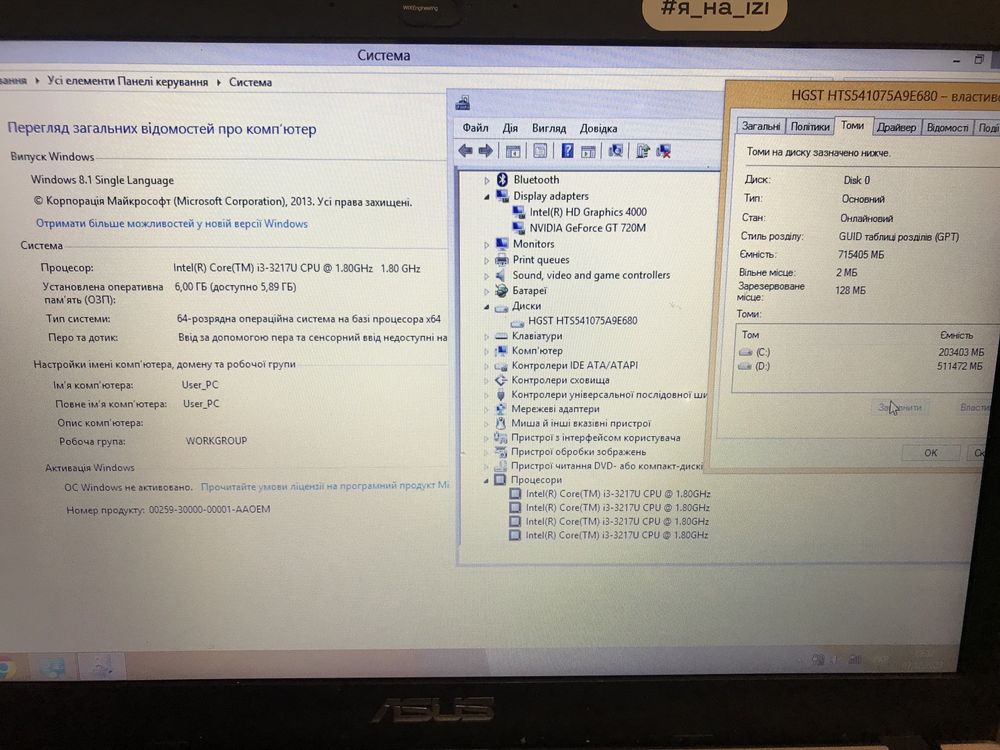Switch to the Драйвер tab

[896, 127]
